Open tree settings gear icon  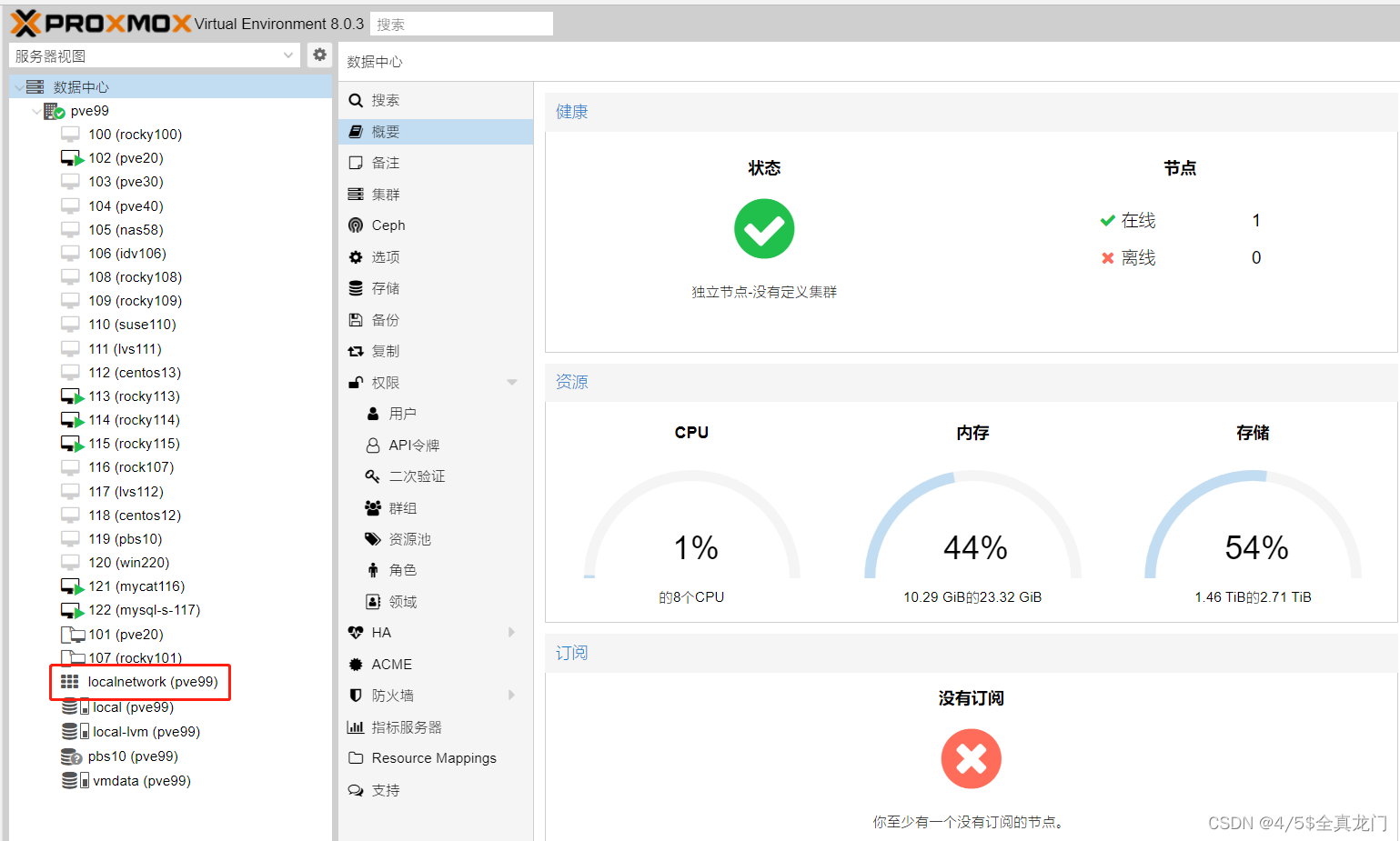319,55
